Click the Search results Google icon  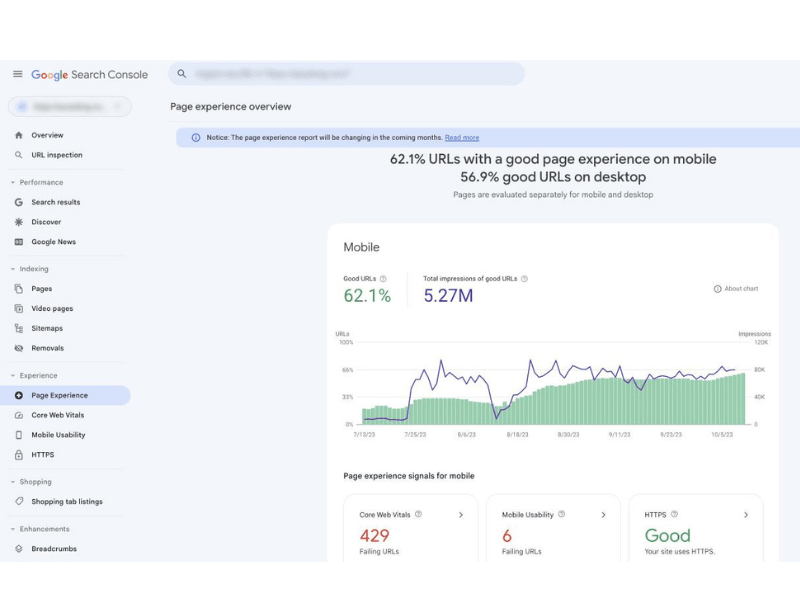tap(19, 202)
